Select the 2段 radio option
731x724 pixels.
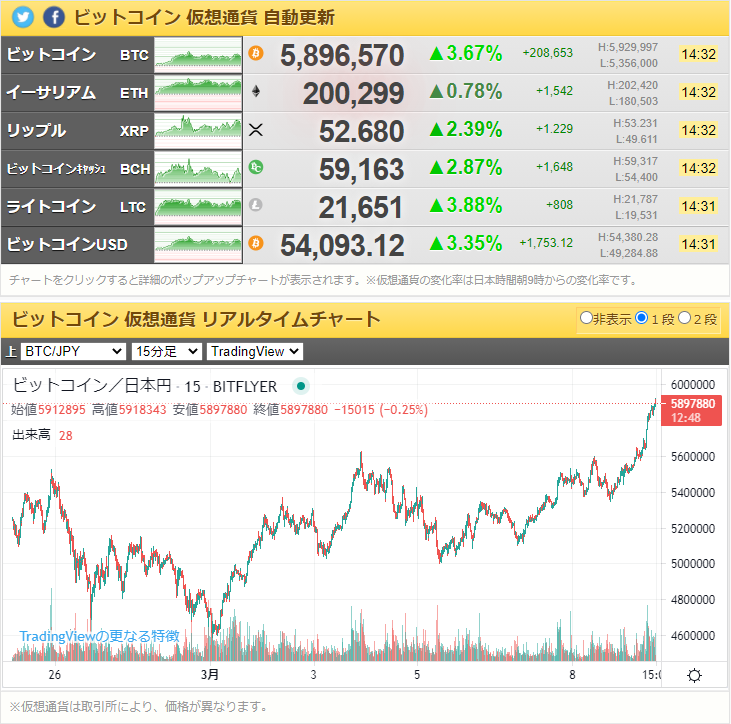(x=684, y=318)
